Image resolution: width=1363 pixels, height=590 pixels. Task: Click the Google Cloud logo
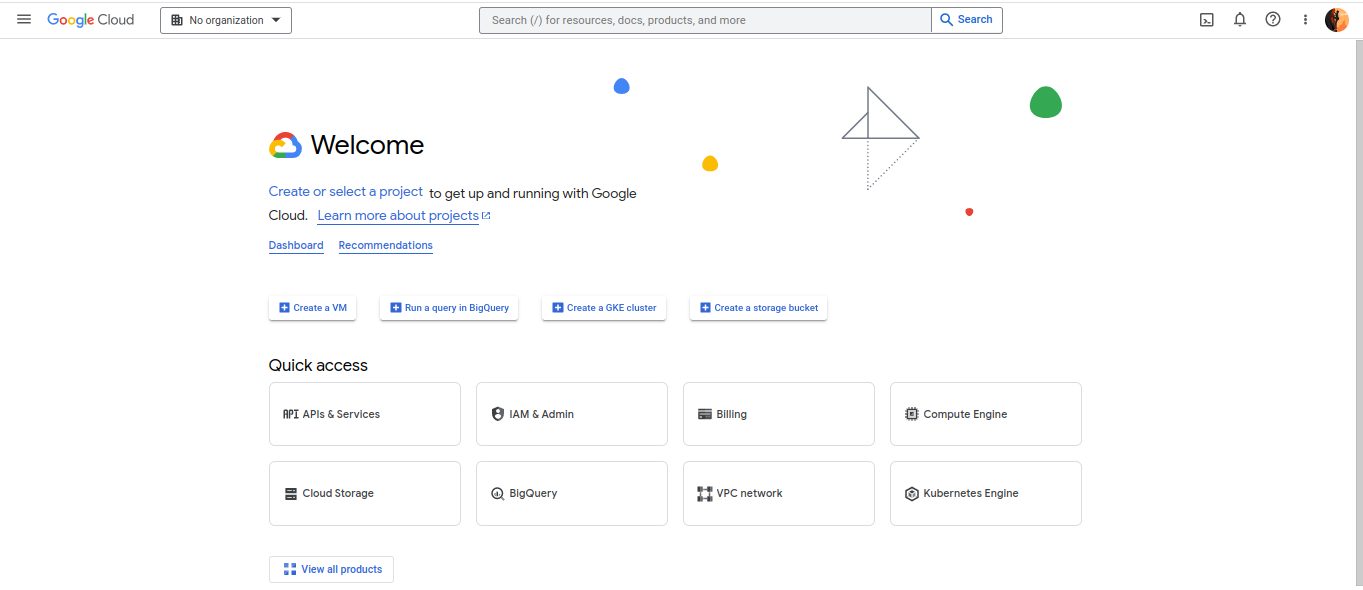[x=91, y=19]
